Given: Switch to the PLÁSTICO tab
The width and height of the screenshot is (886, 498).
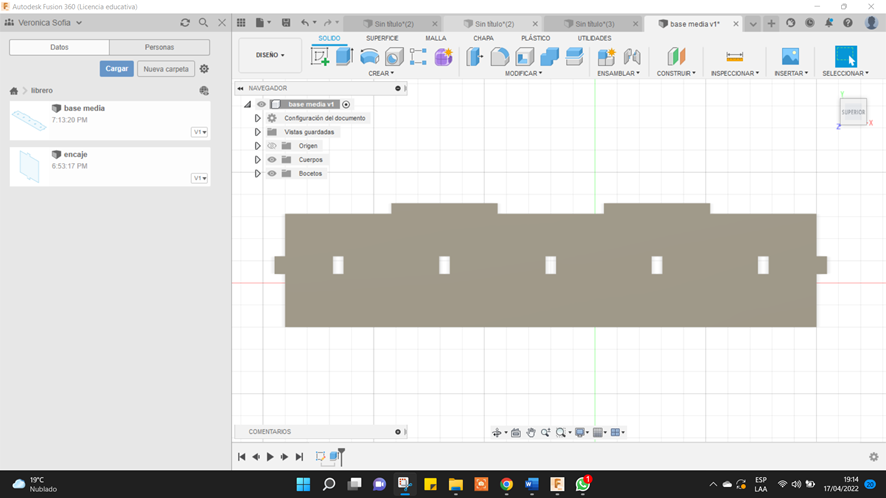Looking at the screenshot, I should pyautogui.click(x=535, y=38).
